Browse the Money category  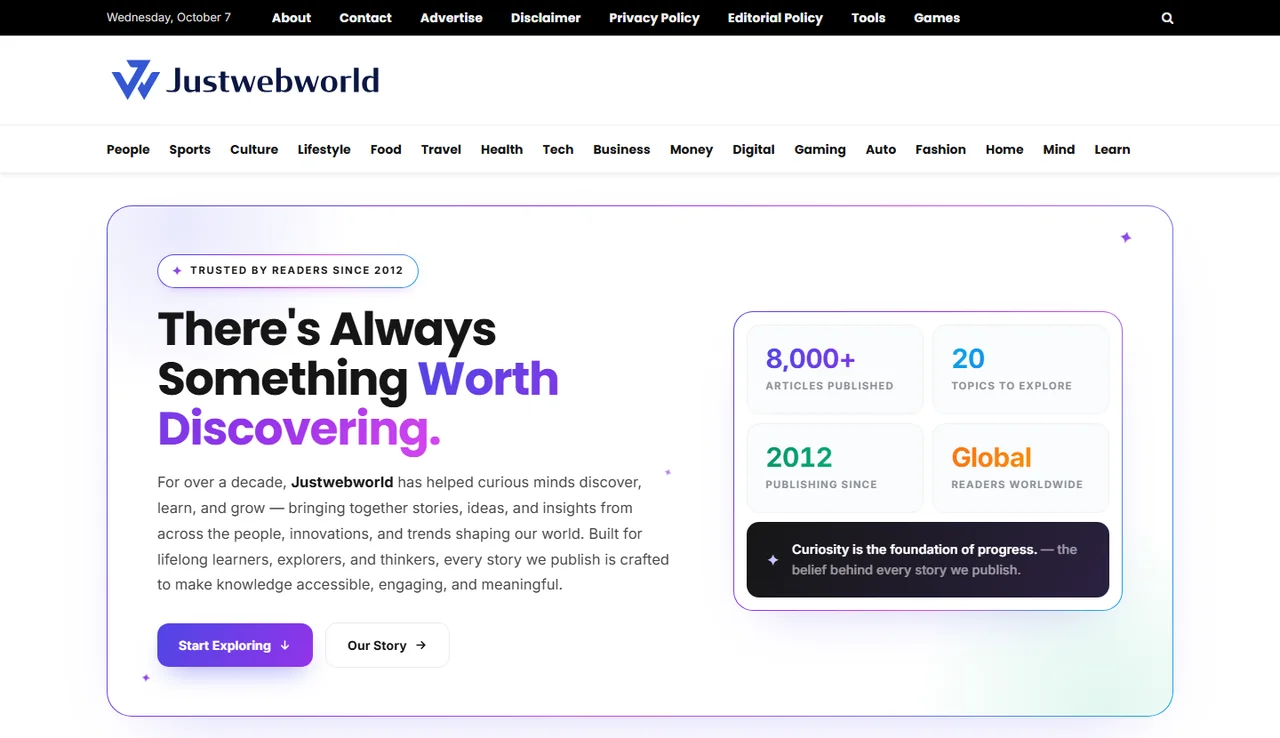pyautogui.click(x=691, y=150)
